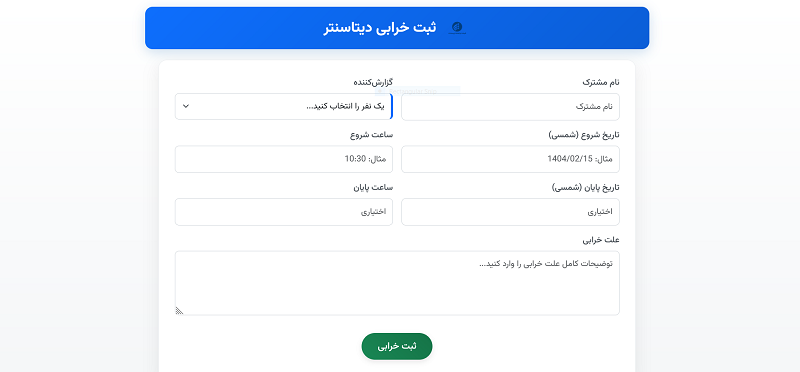Click into the failure reason textarea
Image resolution: width=800 pixels, height=372 pixels.
click(397, 283)
